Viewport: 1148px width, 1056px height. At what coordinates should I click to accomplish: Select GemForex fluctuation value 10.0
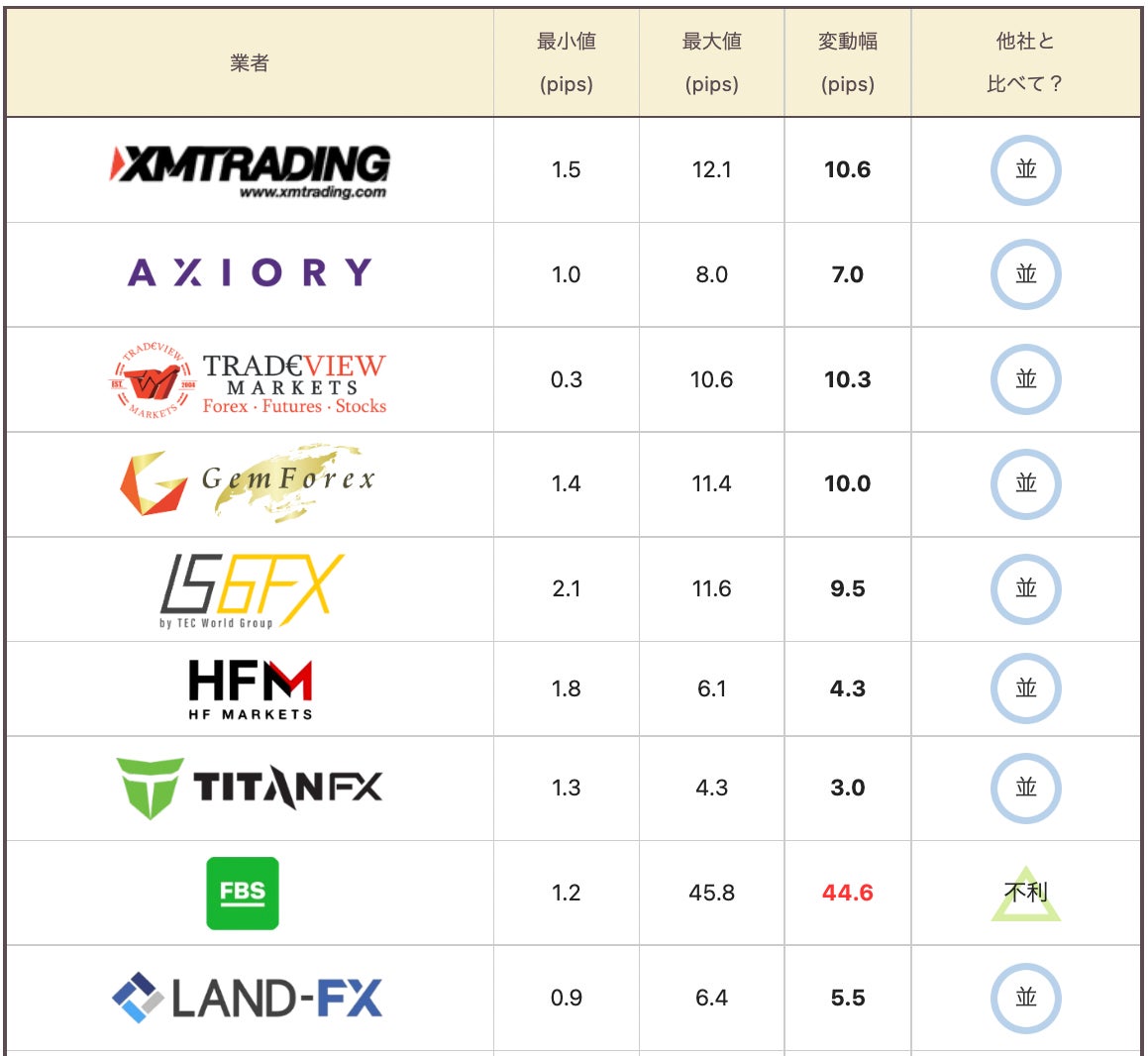(x=848, y=483)
